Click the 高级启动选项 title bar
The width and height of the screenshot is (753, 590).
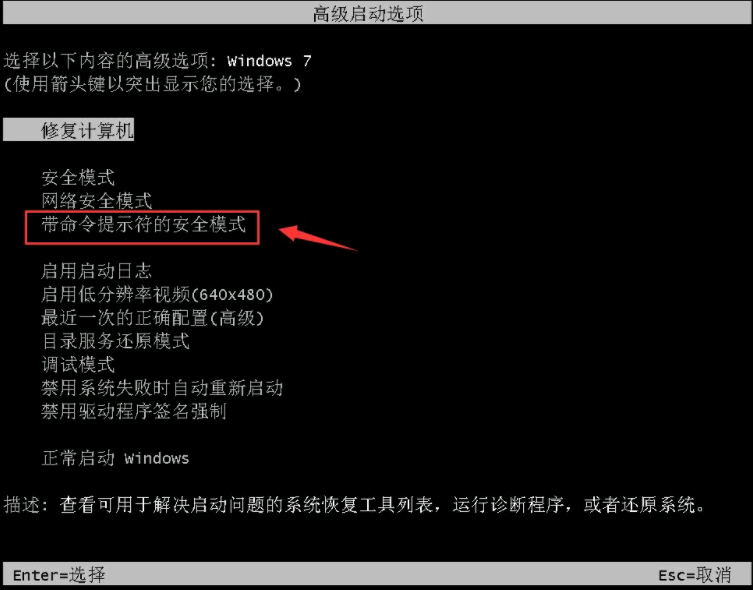click(376, 13)
